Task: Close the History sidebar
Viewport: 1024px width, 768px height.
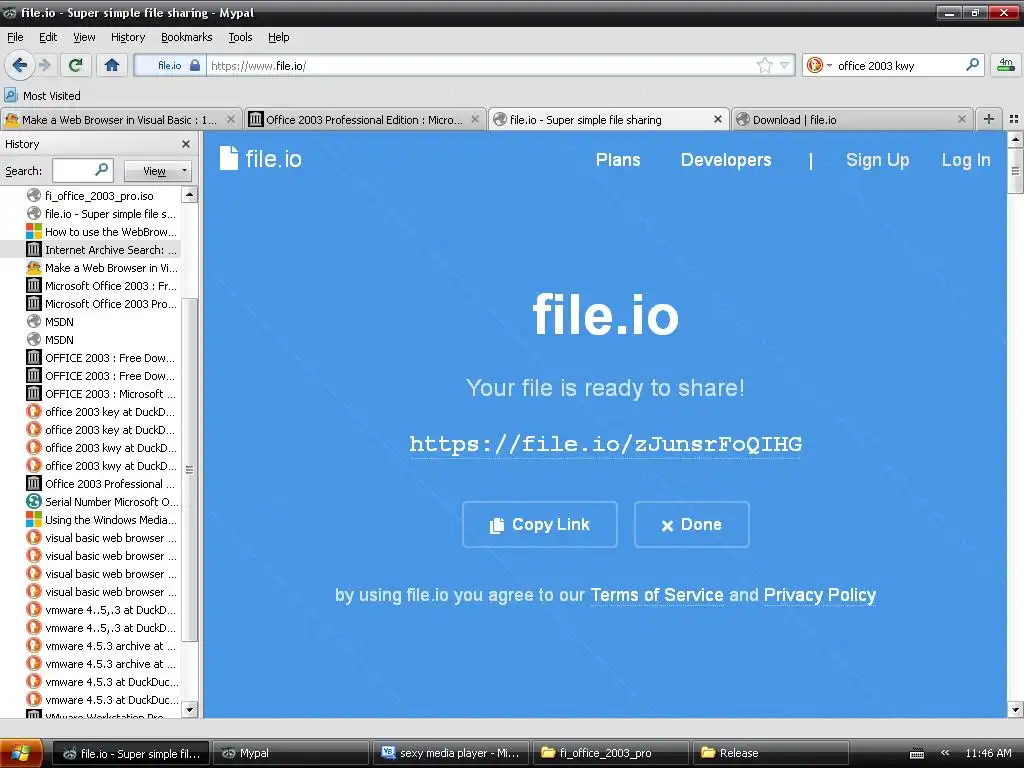Action: pos(186,144)
